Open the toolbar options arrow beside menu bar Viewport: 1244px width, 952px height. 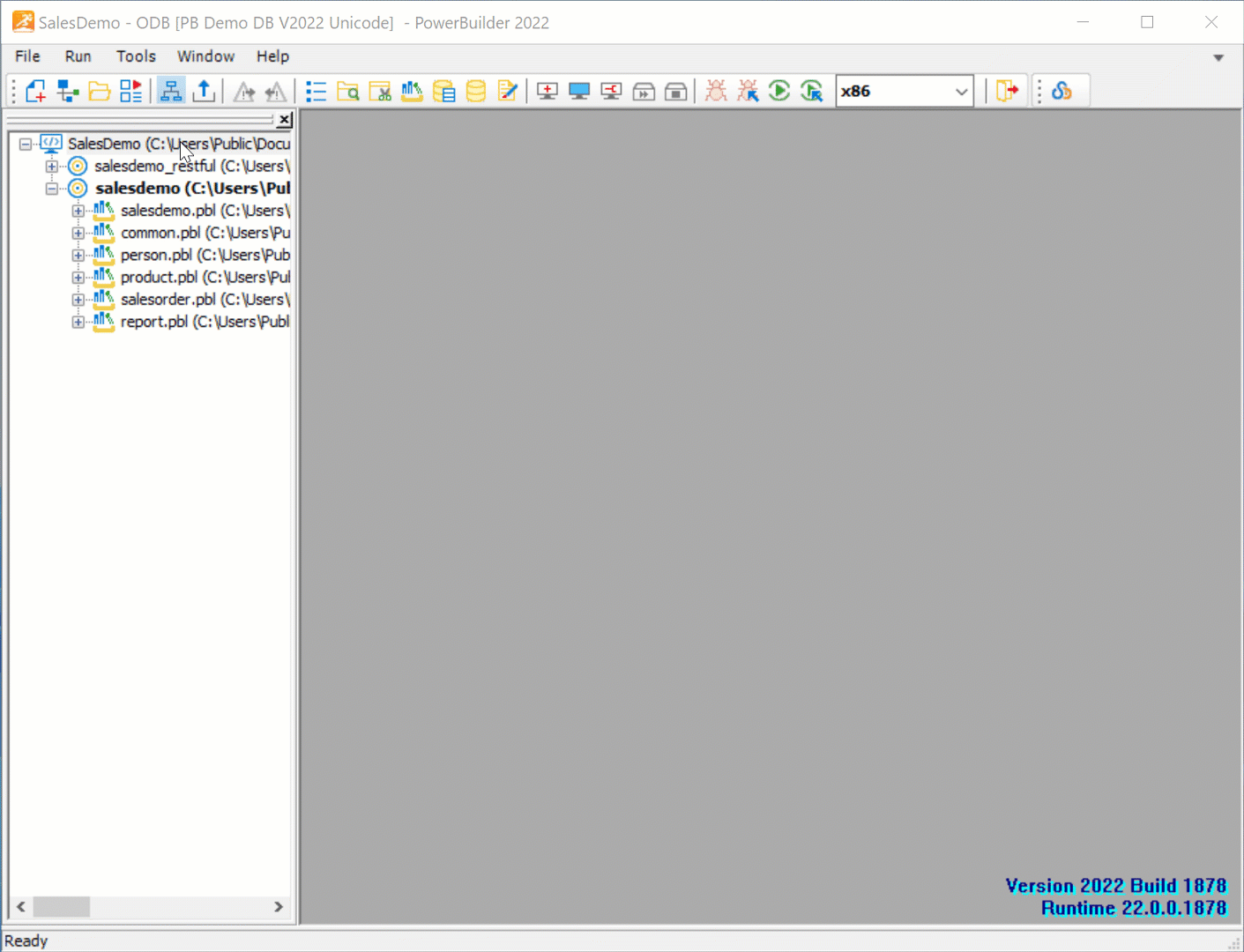1218,57
